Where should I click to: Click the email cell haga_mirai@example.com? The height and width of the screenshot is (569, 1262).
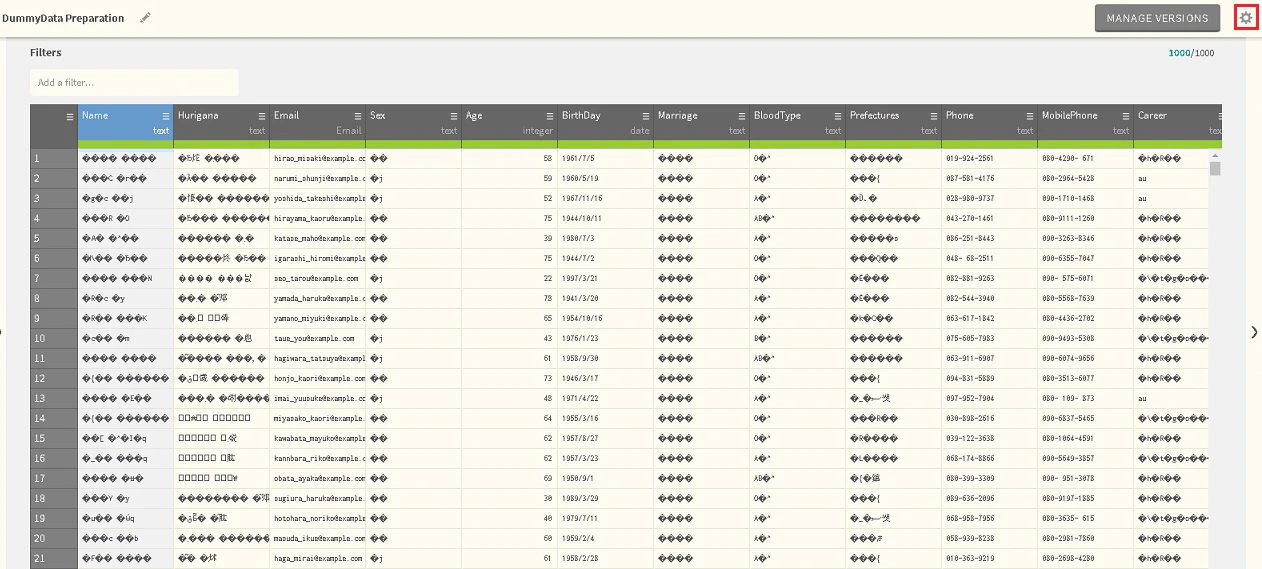click(x=318, y=559)
